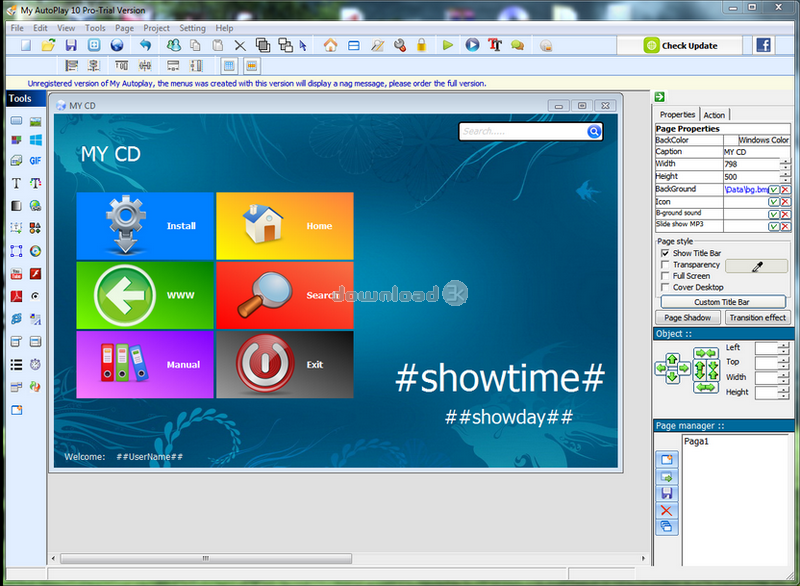Undo the last action with the blue arrow

point(145,45)
